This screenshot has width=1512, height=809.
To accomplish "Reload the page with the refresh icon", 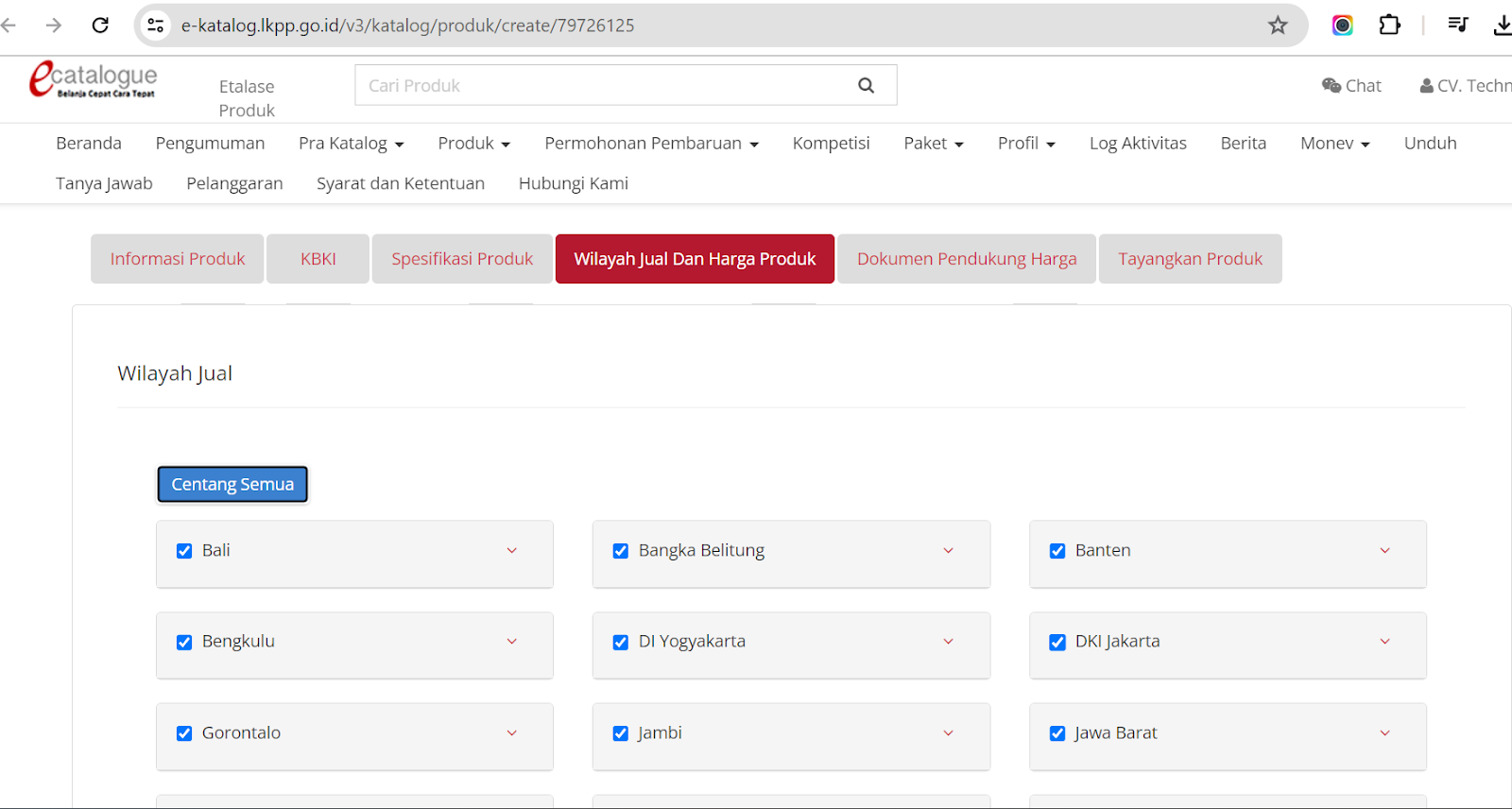I will 100,26.
